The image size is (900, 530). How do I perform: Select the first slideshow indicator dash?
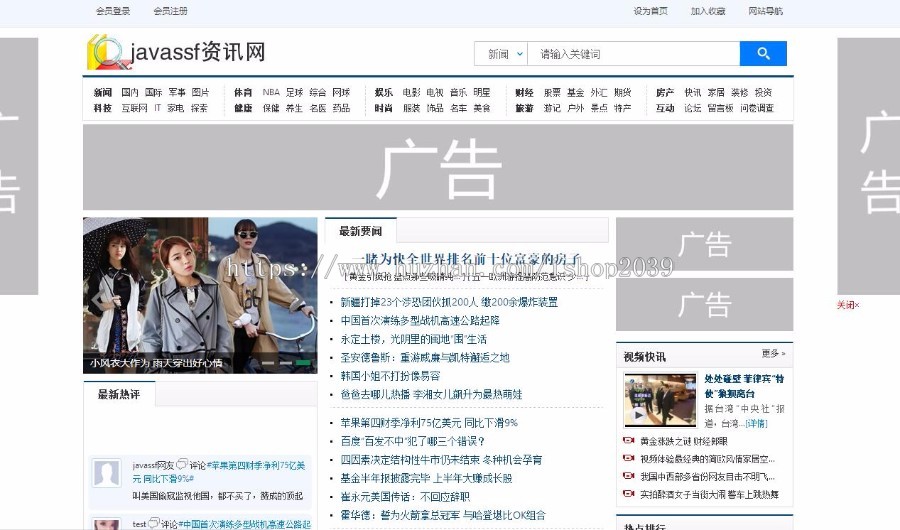click(x=268, y=363)
